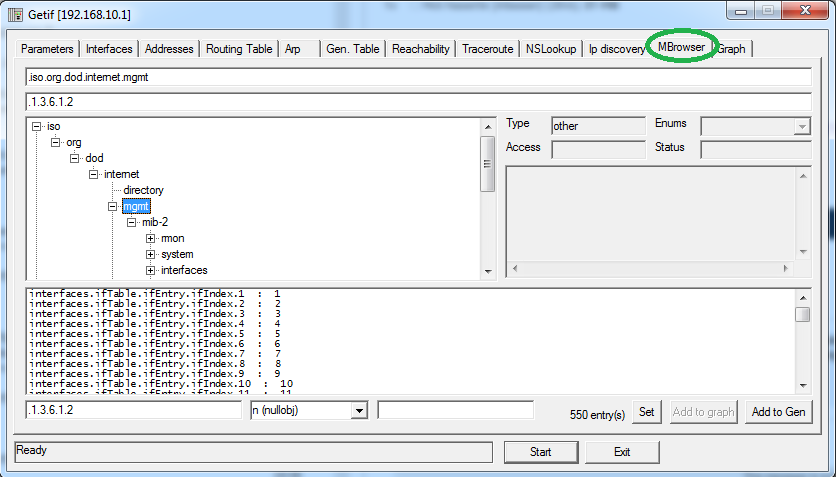Open the n (nullobj) type dropdown
Viewport: 836px width, 477px height.
(x=359, y=411)
